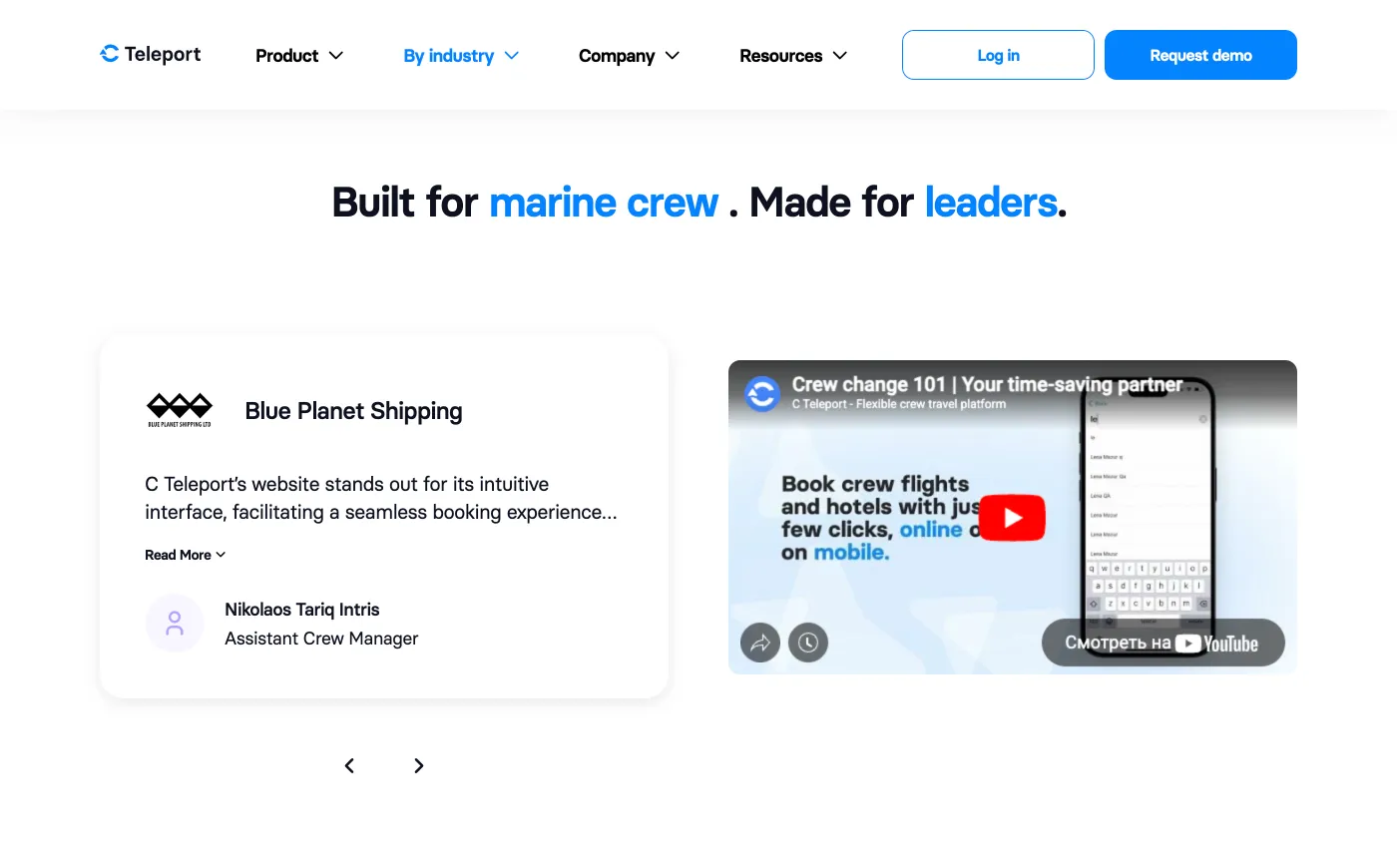Click the Watch later clock icon
Image resolution: width=1397 pixels, height=868 pixels.
tap(808, 643)
